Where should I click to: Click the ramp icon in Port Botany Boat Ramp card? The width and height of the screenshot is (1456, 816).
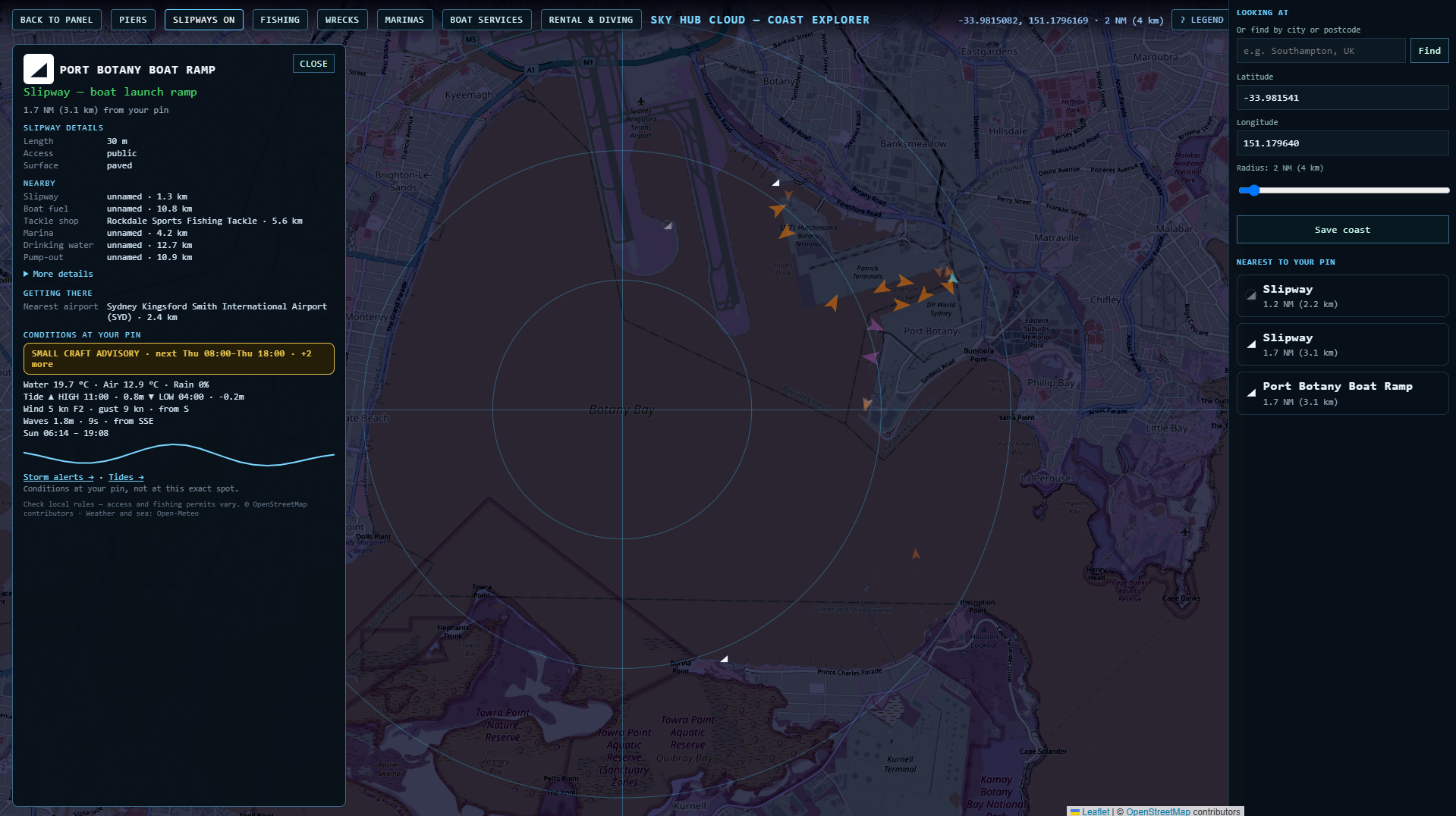click(x=1251, y=393)
